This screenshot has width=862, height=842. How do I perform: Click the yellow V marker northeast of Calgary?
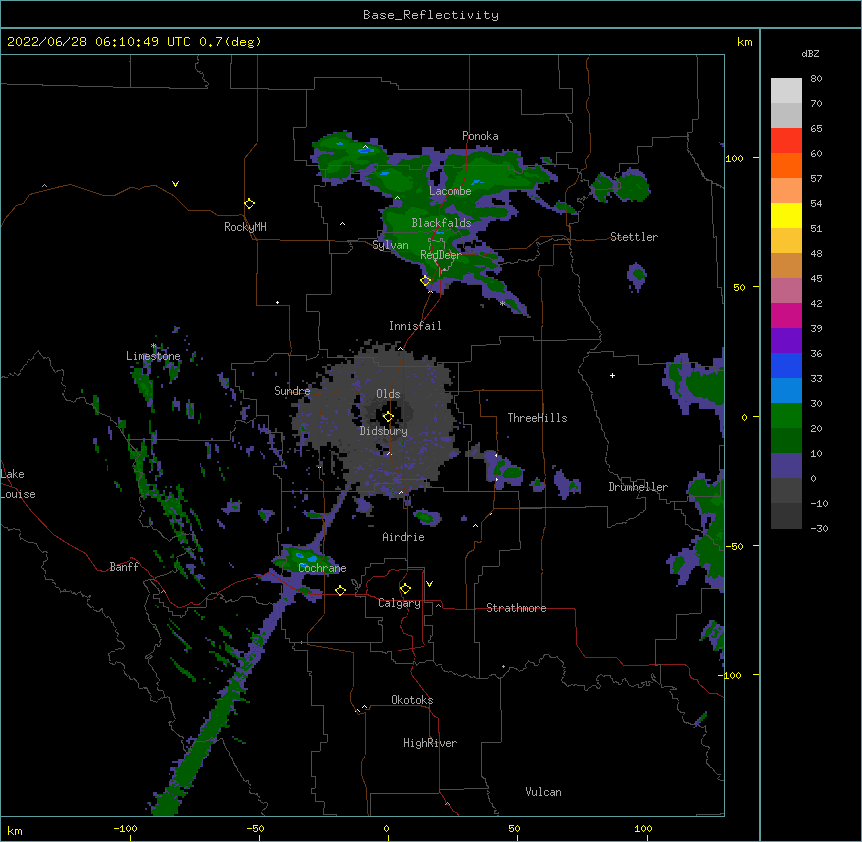coord(429,584)
